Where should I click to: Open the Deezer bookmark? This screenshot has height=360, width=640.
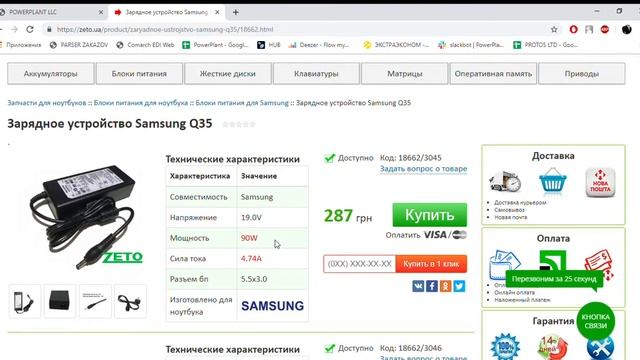319,45
